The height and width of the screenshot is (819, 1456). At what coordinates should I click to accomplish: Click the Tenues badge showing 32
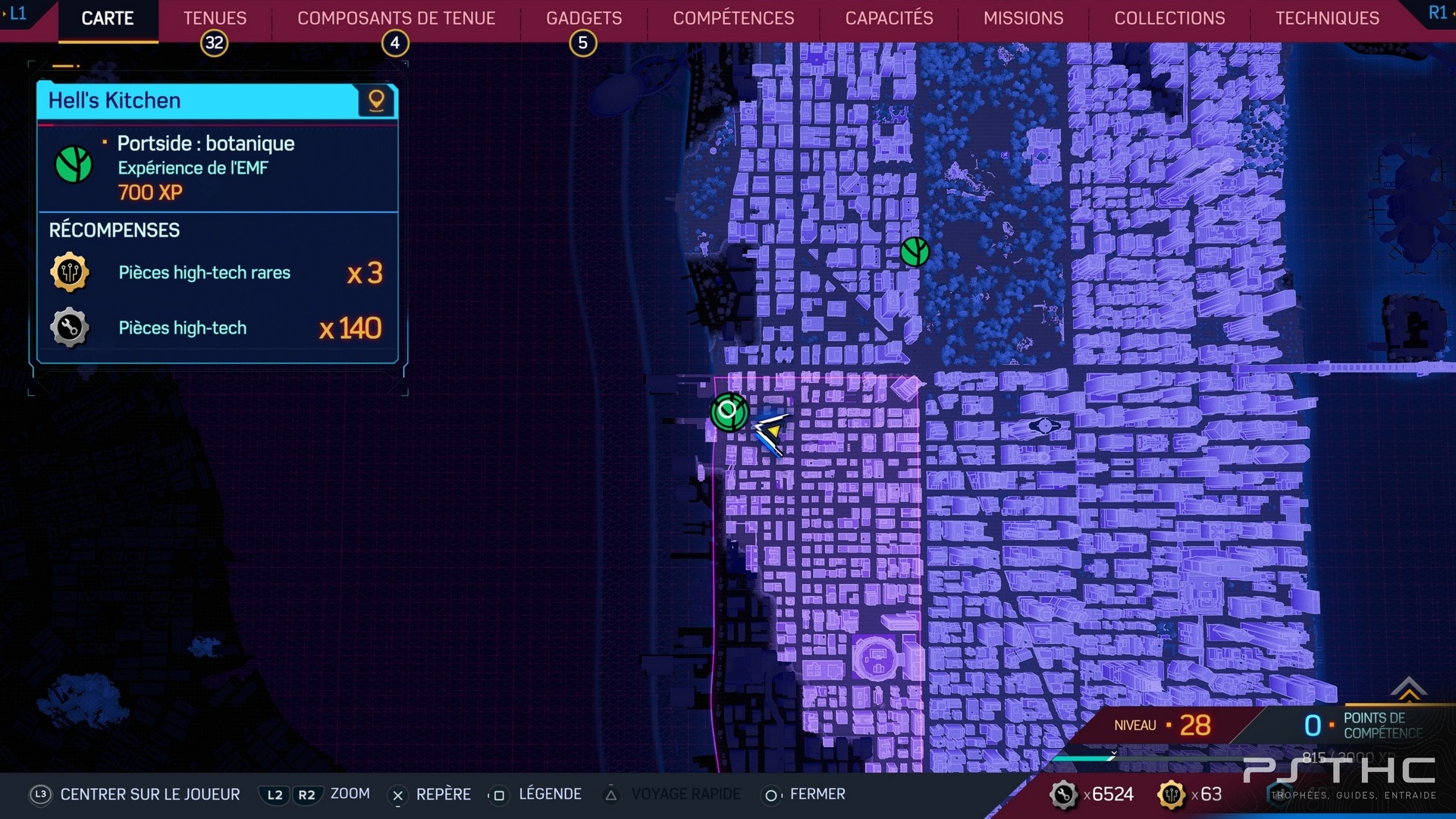point(215,43)
